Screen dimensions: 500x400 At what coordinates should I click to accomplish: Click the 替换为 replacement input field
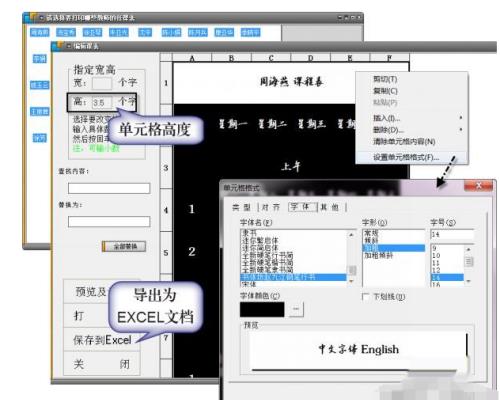[x=109, y=222]
